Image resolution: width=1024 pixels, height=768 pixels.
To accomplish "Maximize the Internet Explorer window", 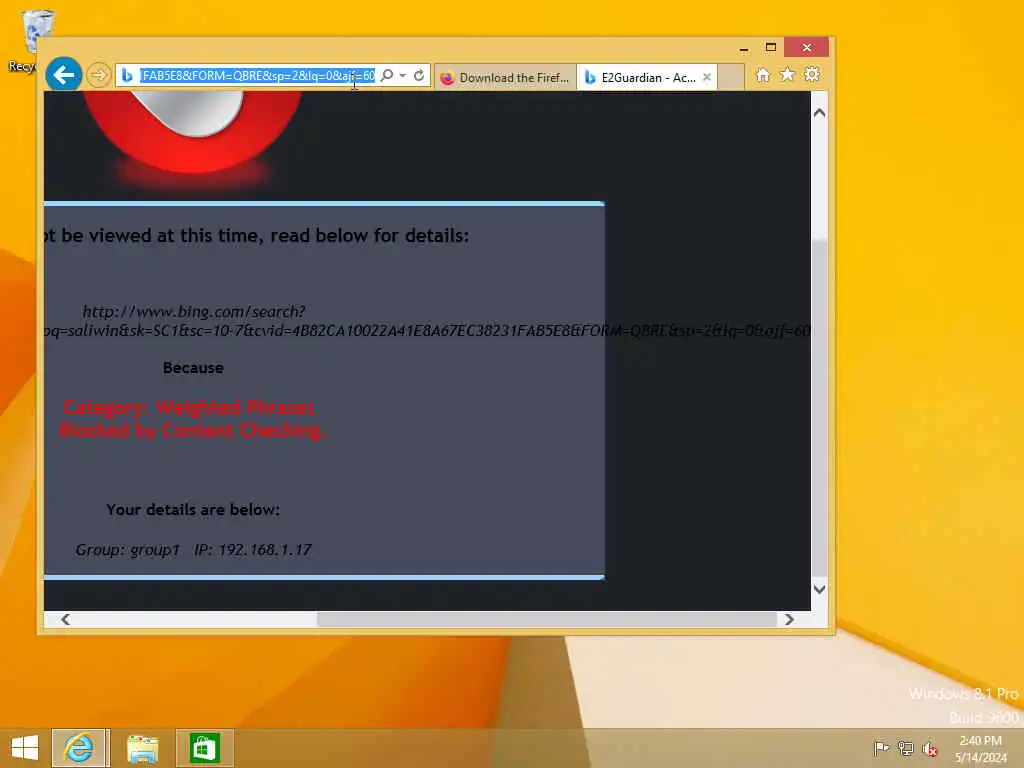I will 771,48.
